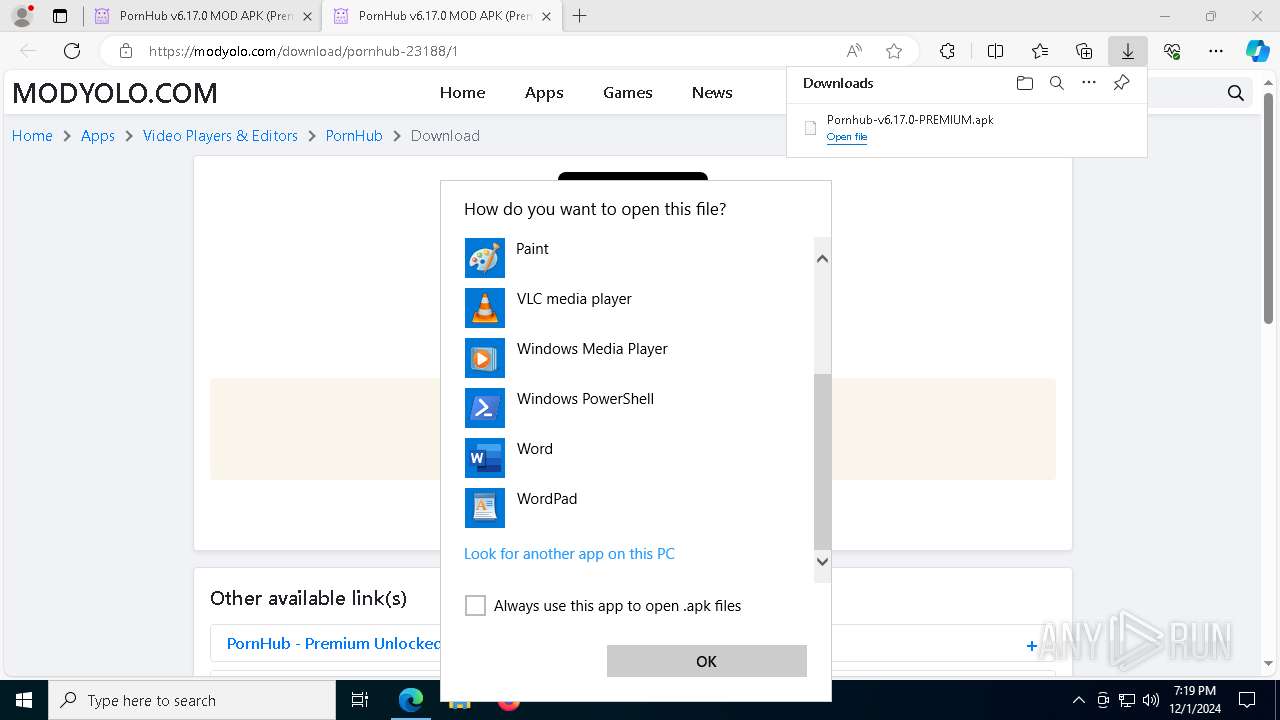
Task: Open a new browser tab
Action: (580, 16)
